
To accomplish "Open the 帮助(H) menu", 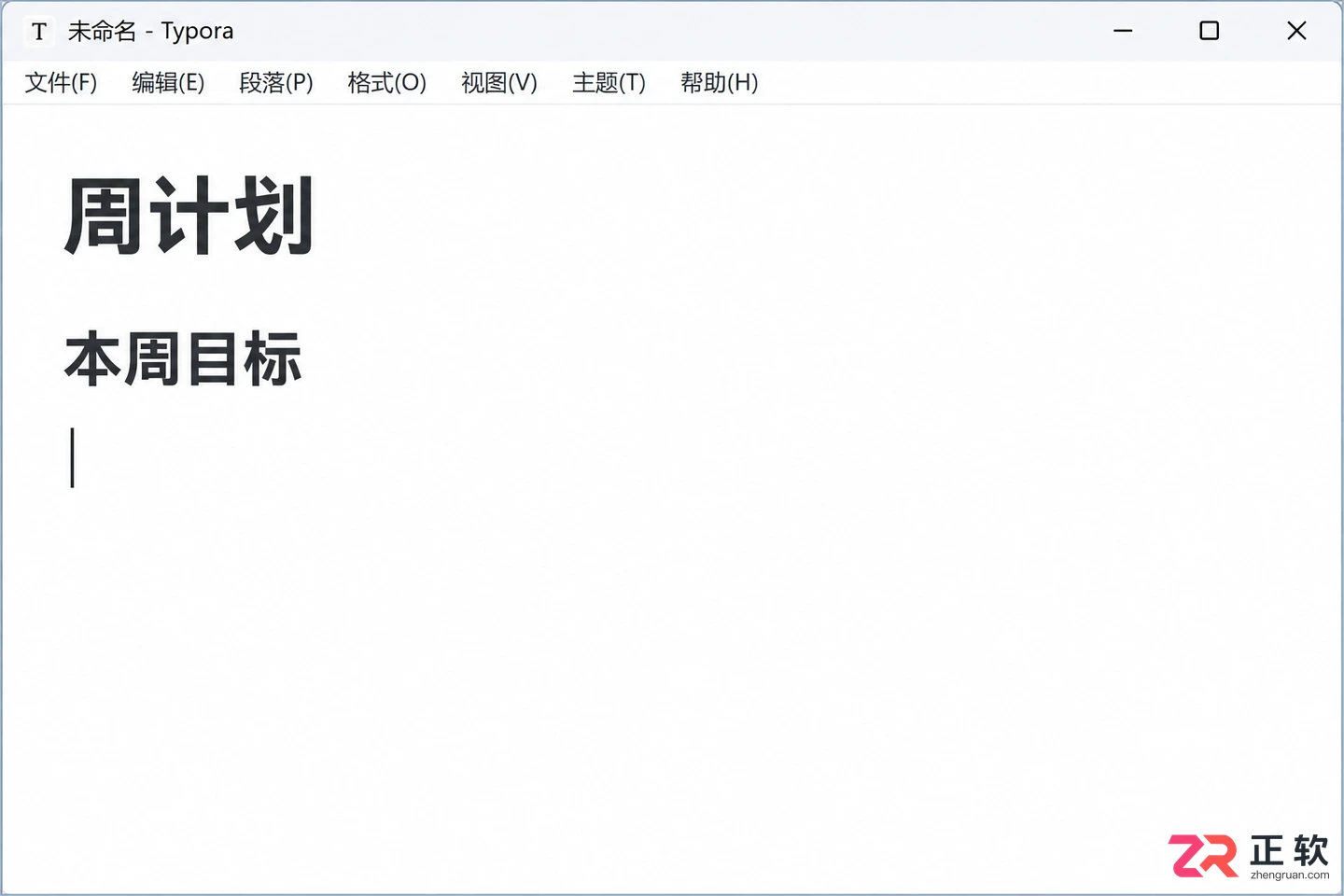I will (x=719, y=83).
